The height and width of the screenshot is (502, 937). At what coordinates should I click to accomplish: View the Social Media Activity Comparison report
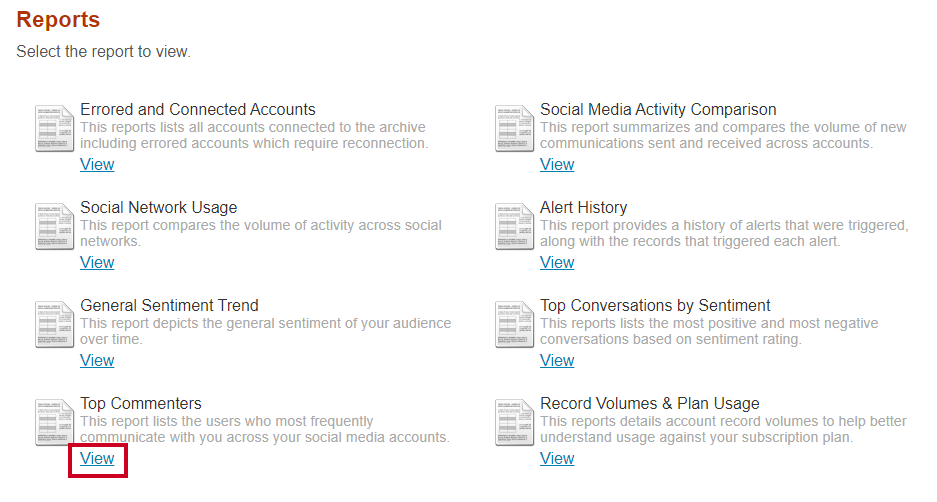557,164
